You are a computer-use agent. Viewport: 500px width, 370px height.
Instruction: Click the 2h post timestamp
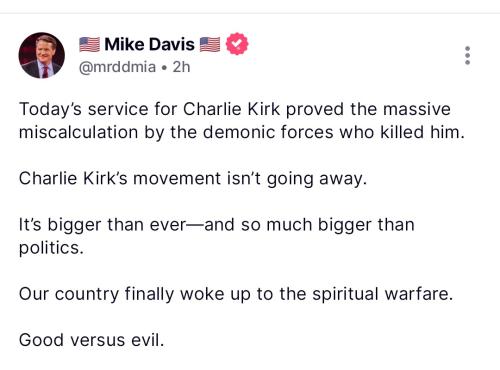click(x=181, y=67)
